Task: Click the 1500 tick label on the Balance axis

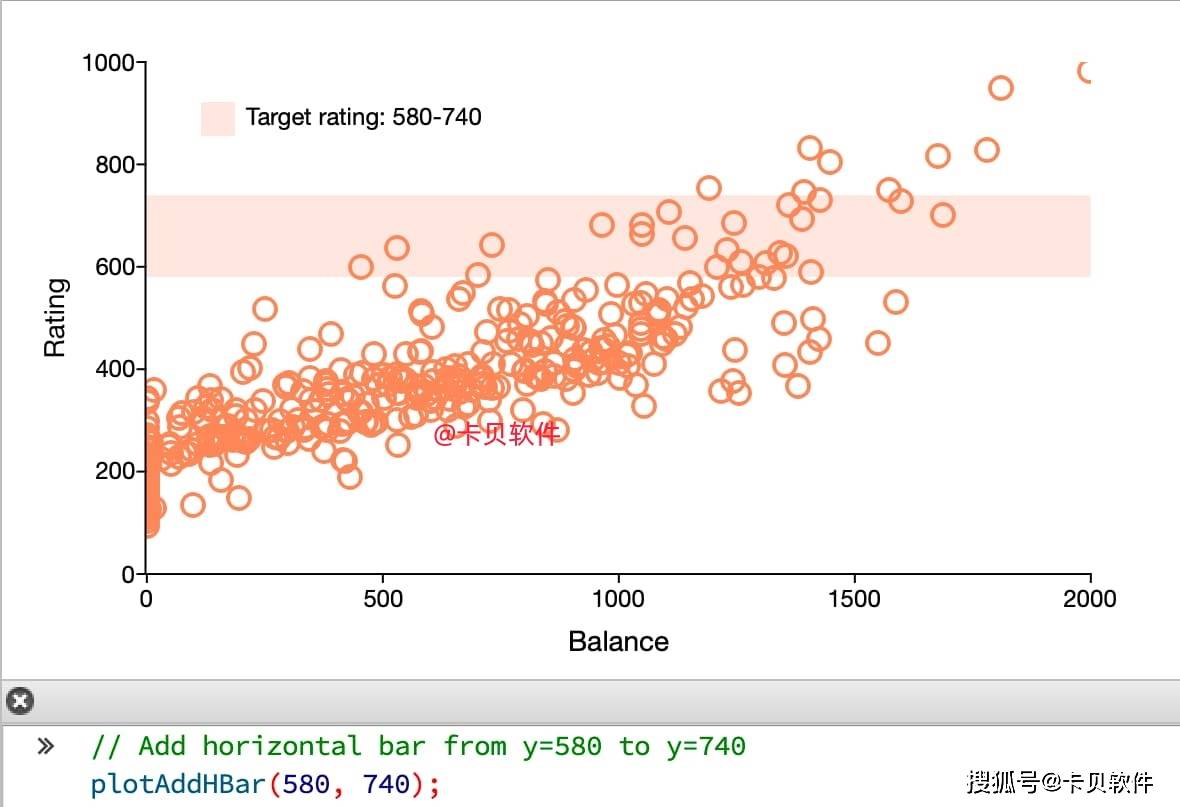Action: pyautogui.click(x=854, y=599)
